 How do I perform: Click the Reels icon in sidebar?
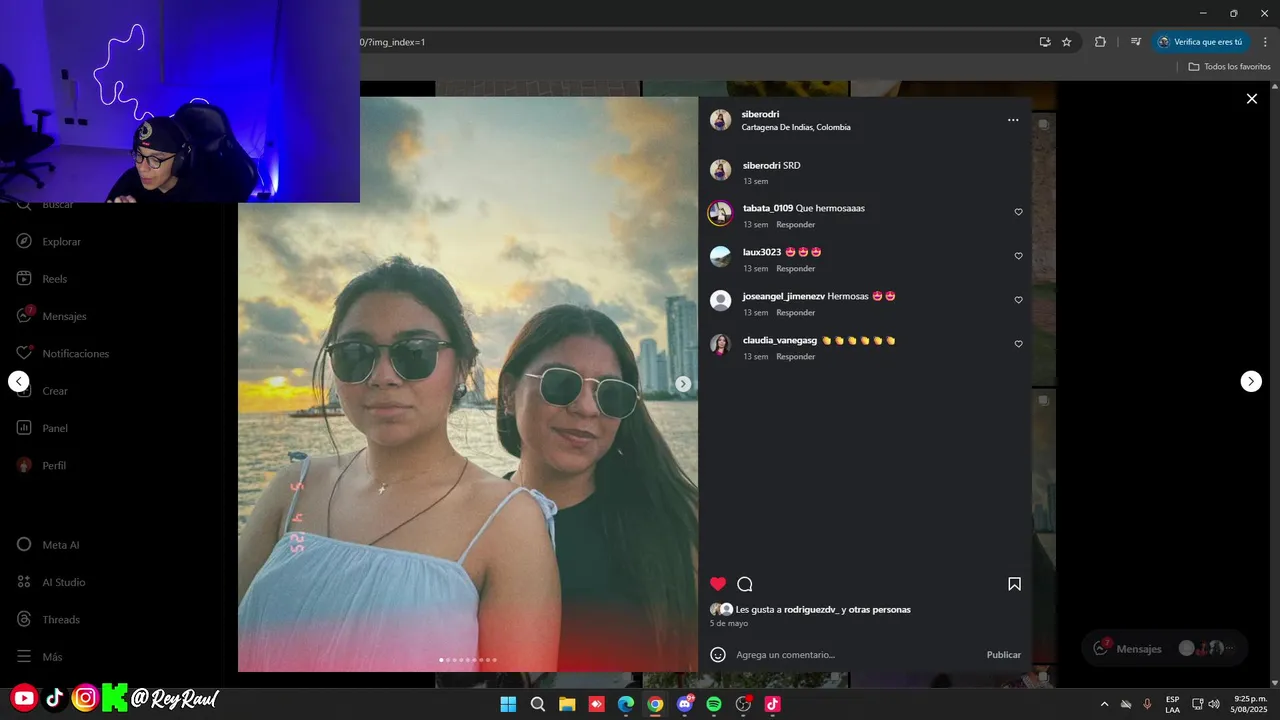point(24,279)
